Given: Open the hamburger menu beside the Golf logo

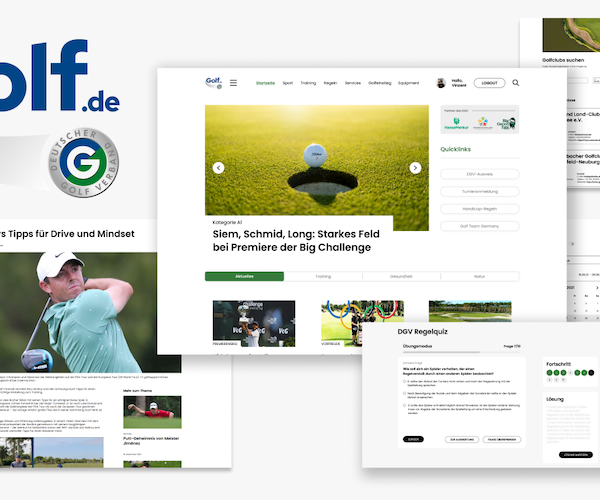Looking at the screenshot, I should (x=233, y=83).
